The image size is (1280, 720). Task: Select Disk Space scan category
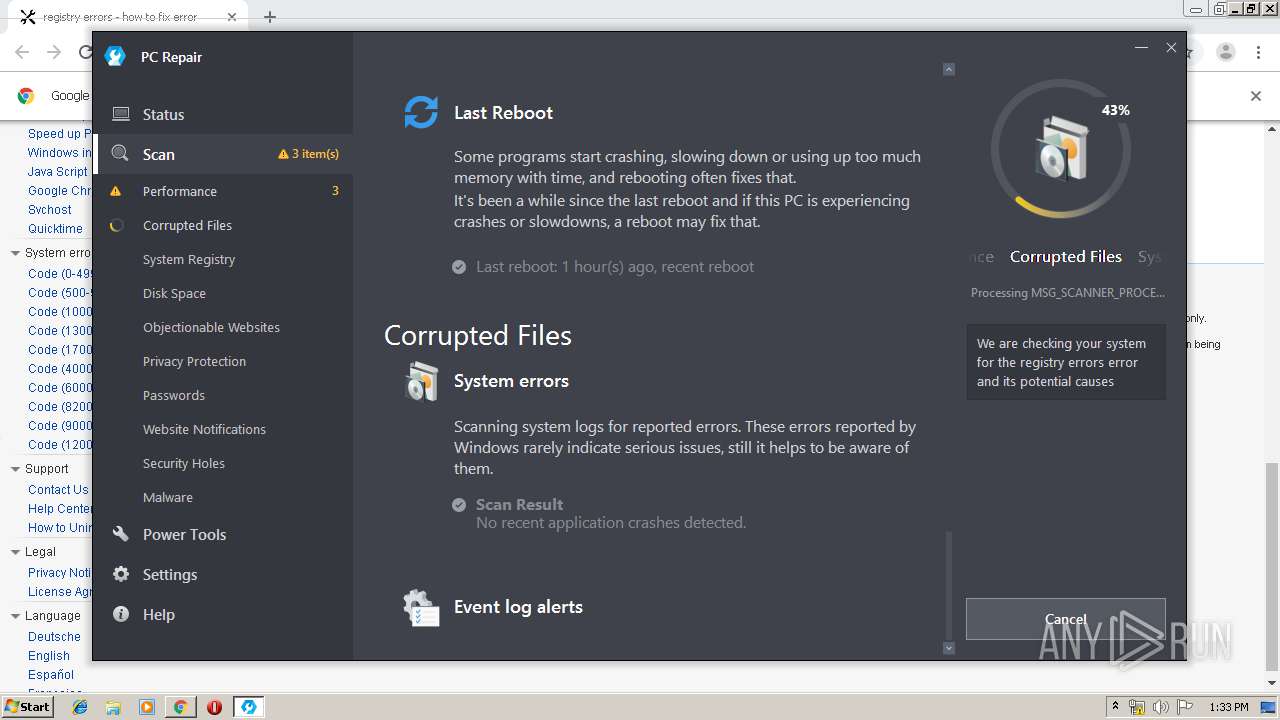coord(223,293)
